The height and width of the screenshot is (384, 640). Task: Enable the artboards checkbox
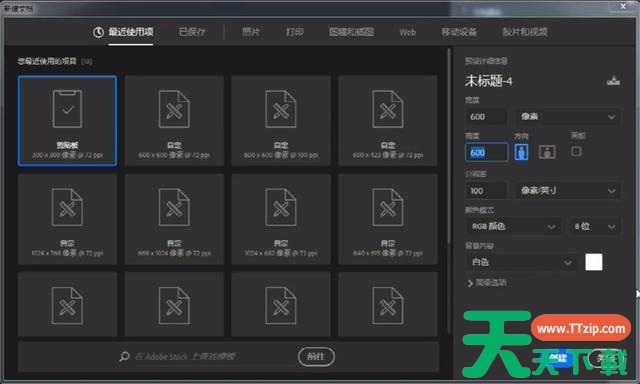pos(576,151)
